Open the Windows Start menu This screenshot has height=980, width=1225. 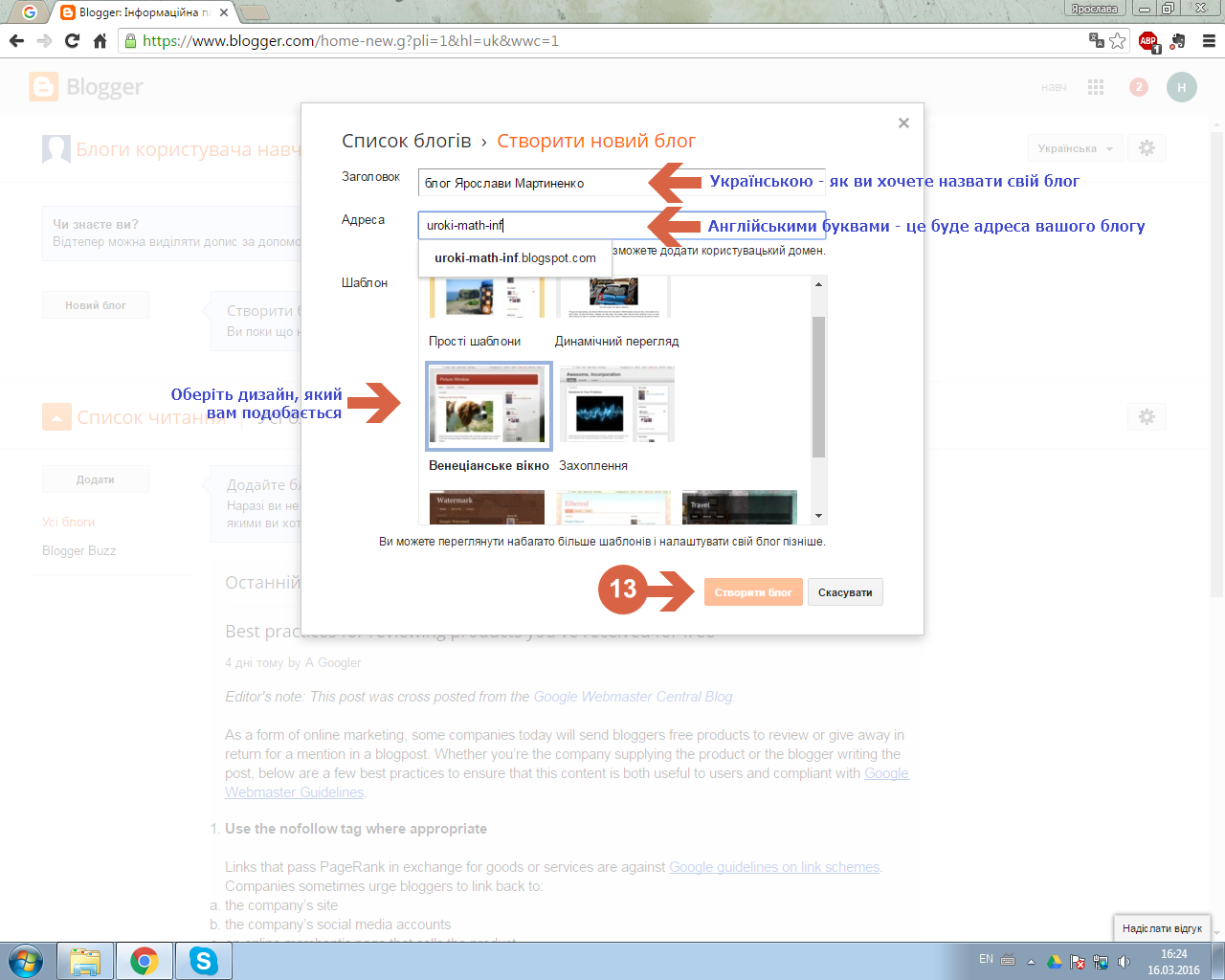point(26,960)
